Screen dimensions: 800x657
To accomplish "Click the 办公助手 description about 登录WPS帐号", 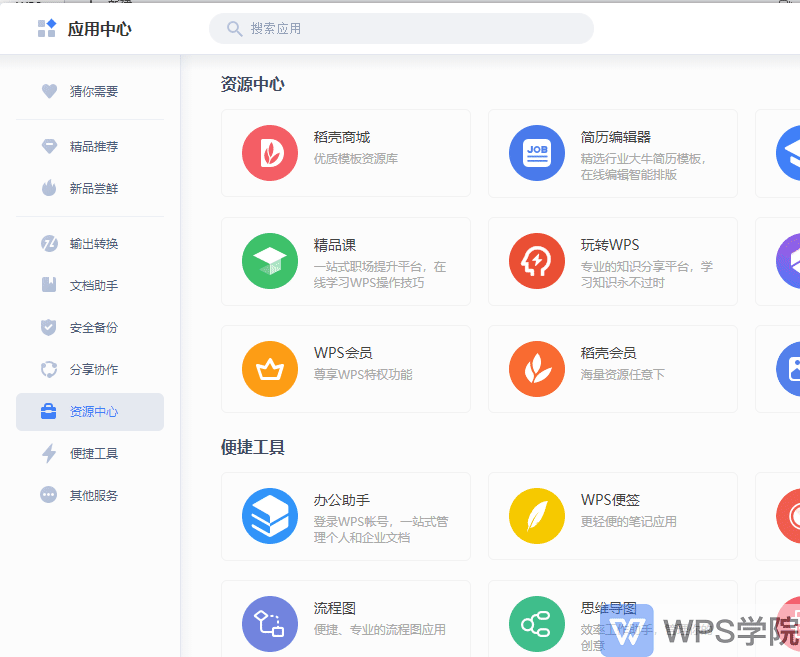I will point(381,530).
